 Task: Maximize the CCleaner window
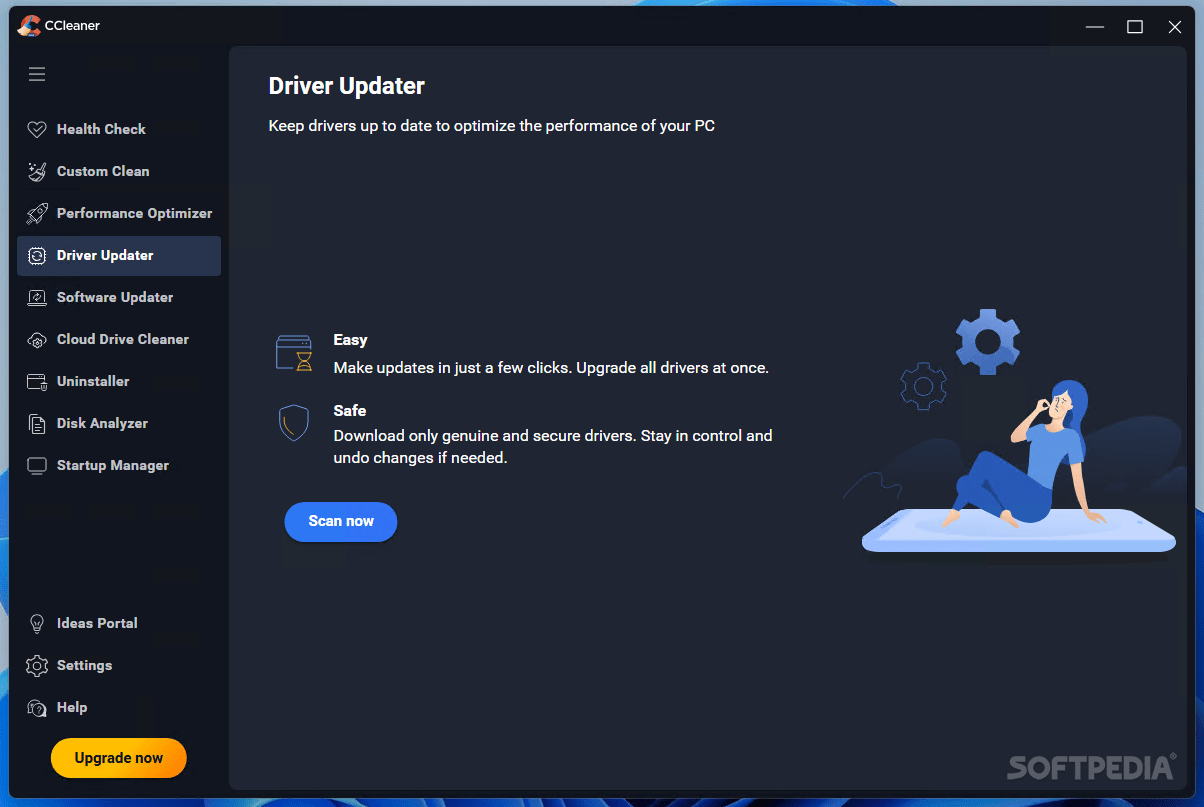[1135, 26]
